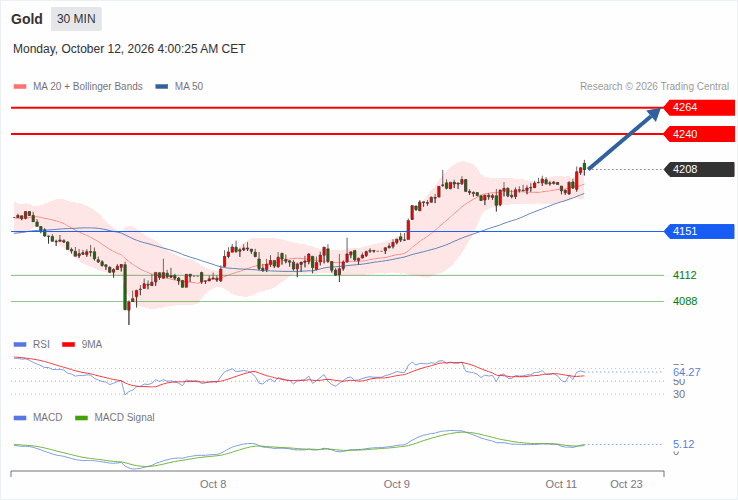Select the 4208 current price label

[699, 169]
